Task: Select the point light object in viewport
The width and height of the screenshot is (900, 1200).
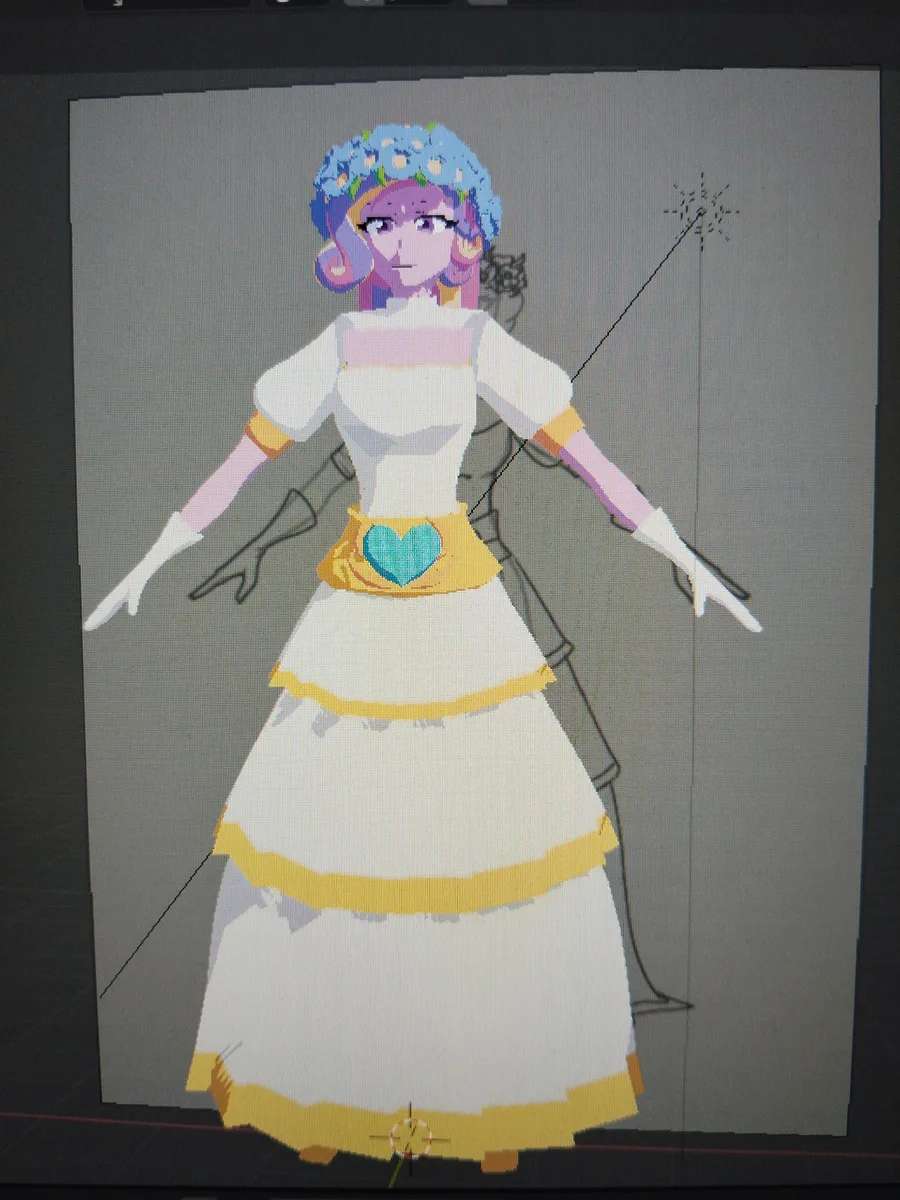Action: click(700, 211)
